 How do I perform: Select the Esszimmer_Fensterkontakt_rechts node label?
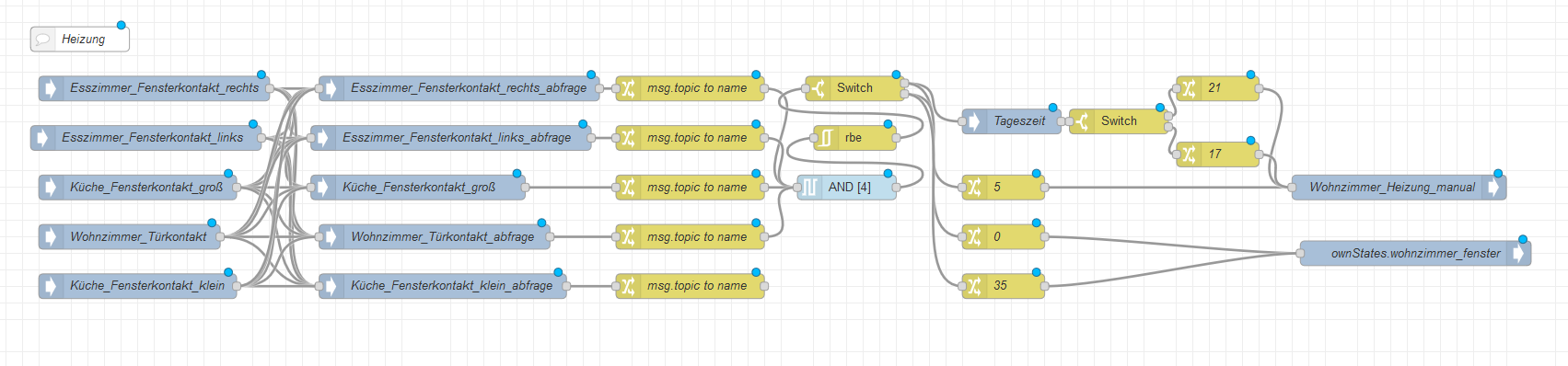[165, 88]
